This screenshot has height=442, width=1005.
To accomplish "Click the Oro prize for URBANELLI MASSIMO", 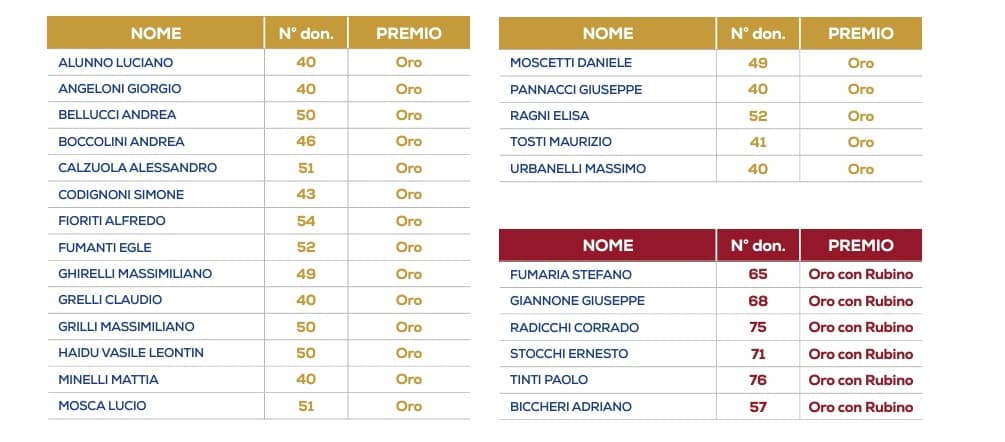I will coord(860,169).
